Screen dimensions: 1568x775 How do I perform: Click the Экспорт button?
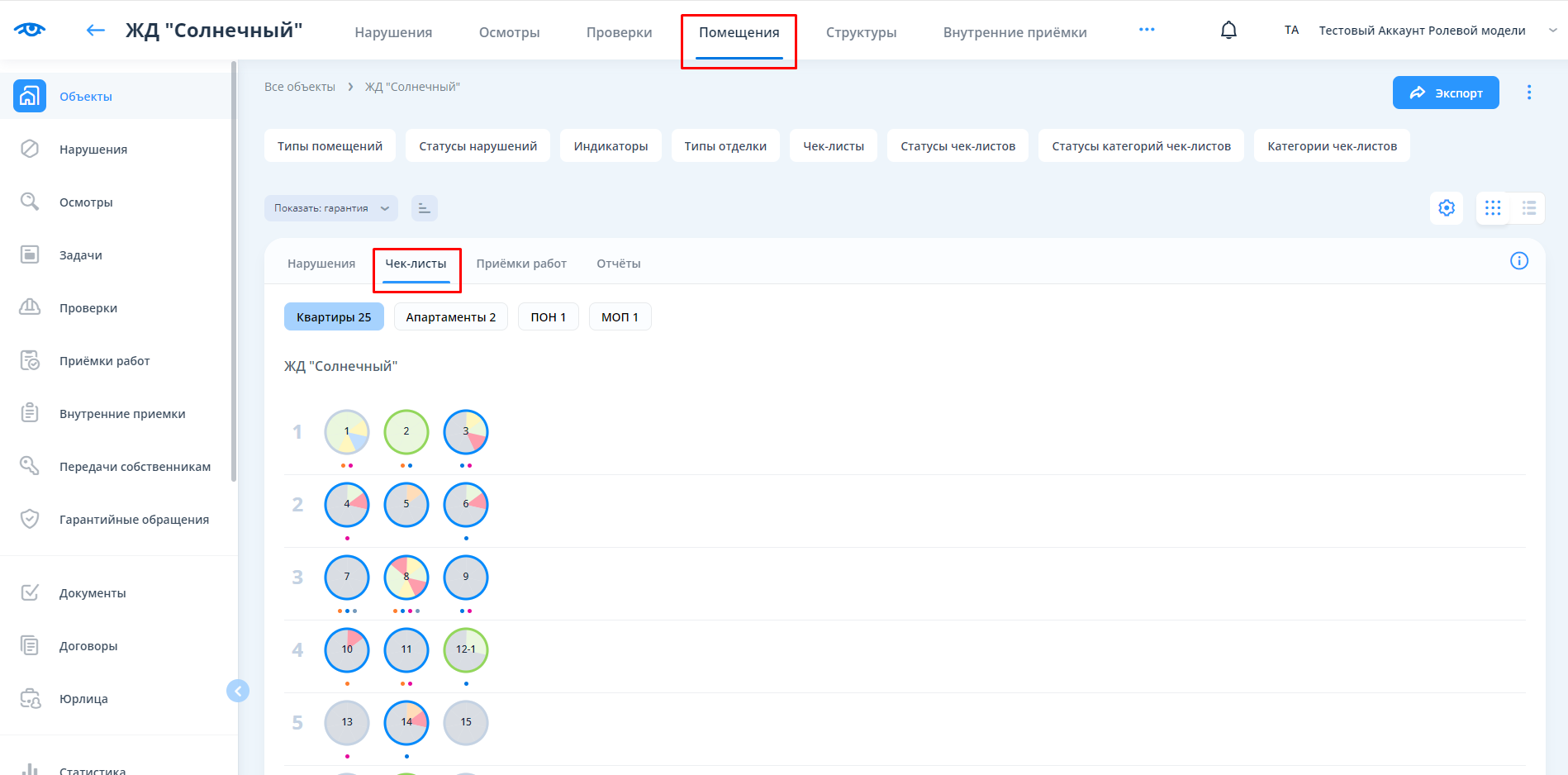(1445, 93)
